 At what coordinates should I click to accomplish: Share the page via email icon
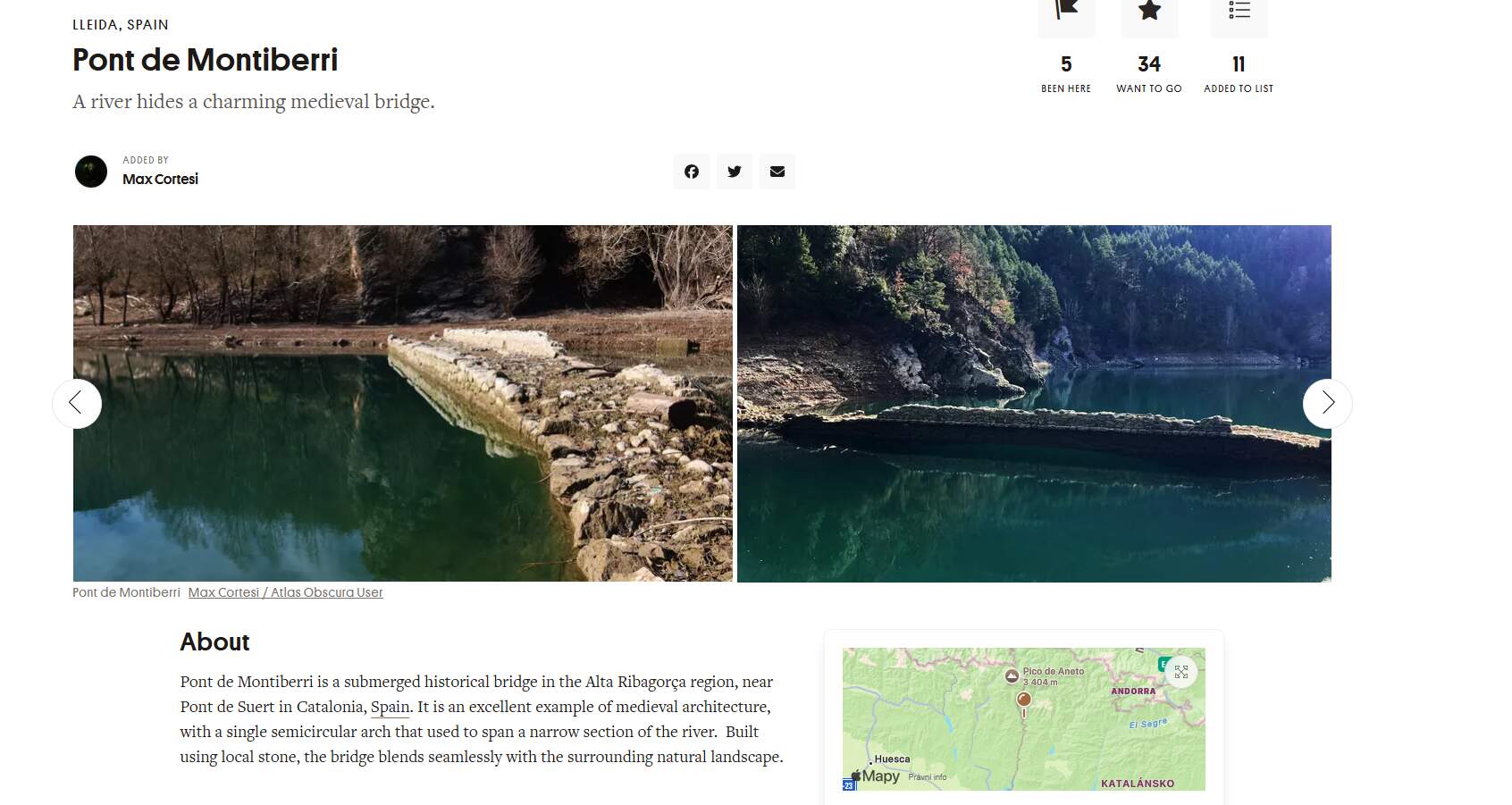(777, 172)
